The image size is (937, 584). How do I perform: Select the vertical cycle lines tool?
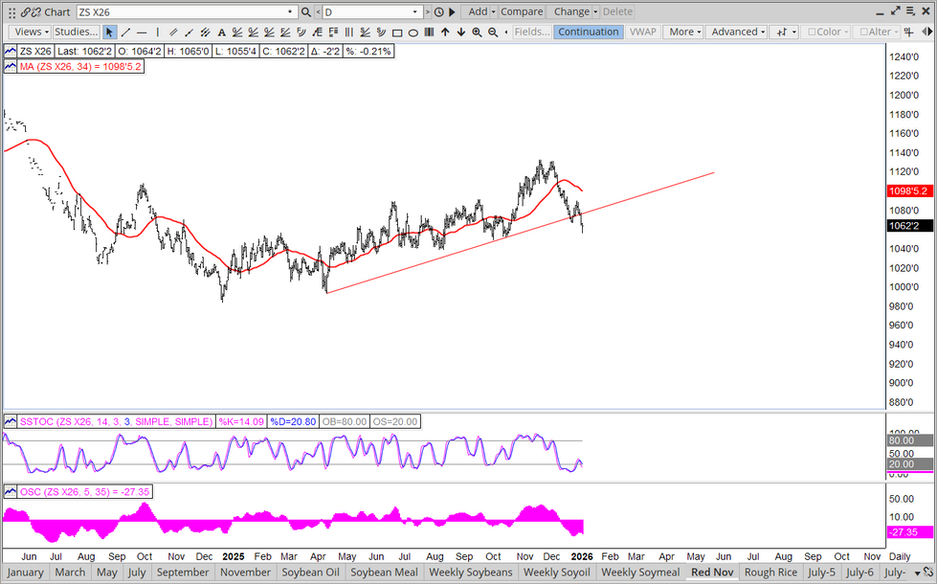pyautogui.click(x=349, y=32)
